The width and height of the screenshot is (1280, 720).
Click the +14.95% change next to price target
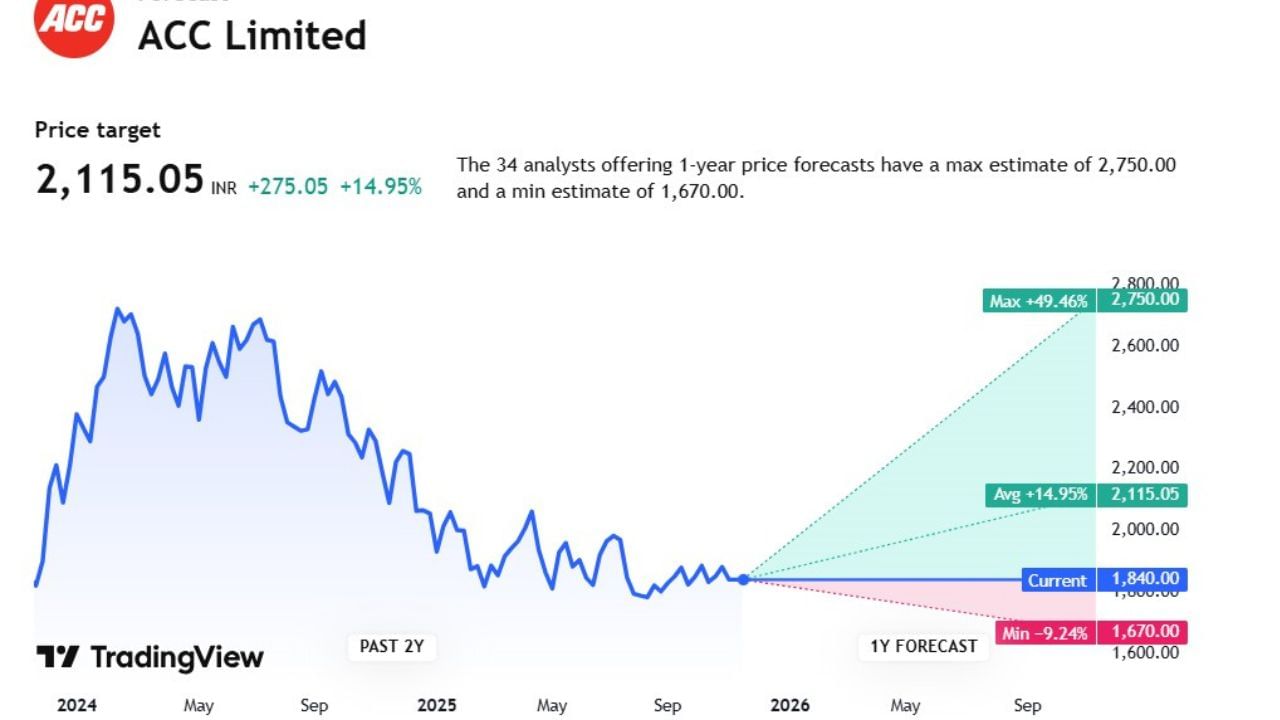point(381,186)
